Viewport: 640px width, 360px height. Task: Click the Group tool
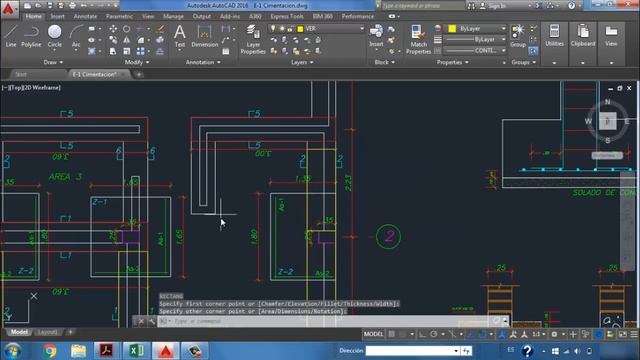point(518,36)
